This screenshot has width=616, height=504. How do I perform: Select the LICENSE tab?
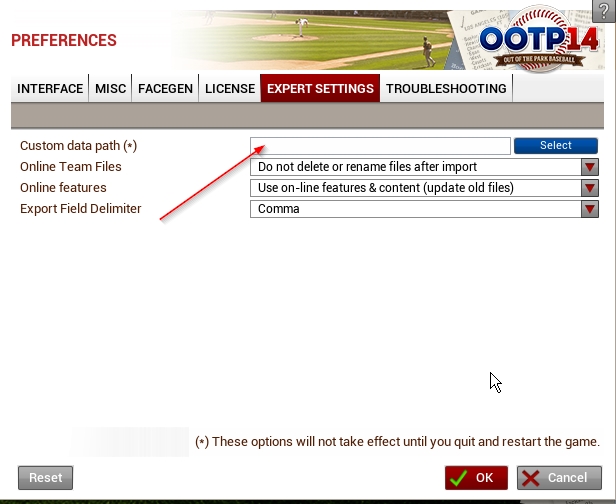pyautogui.click(x=229, y=89)
